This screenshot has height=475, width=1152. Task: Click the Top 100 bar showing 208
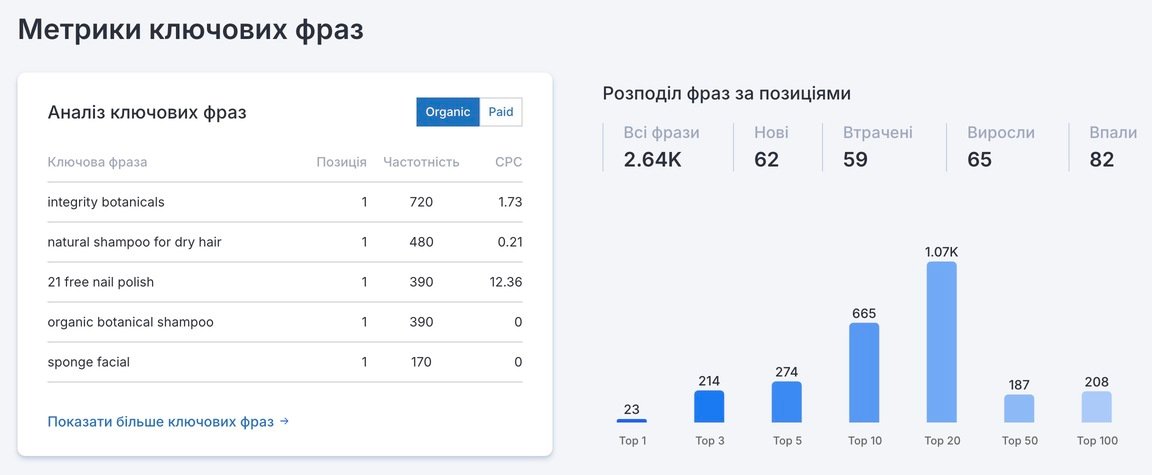point(1097,407)
